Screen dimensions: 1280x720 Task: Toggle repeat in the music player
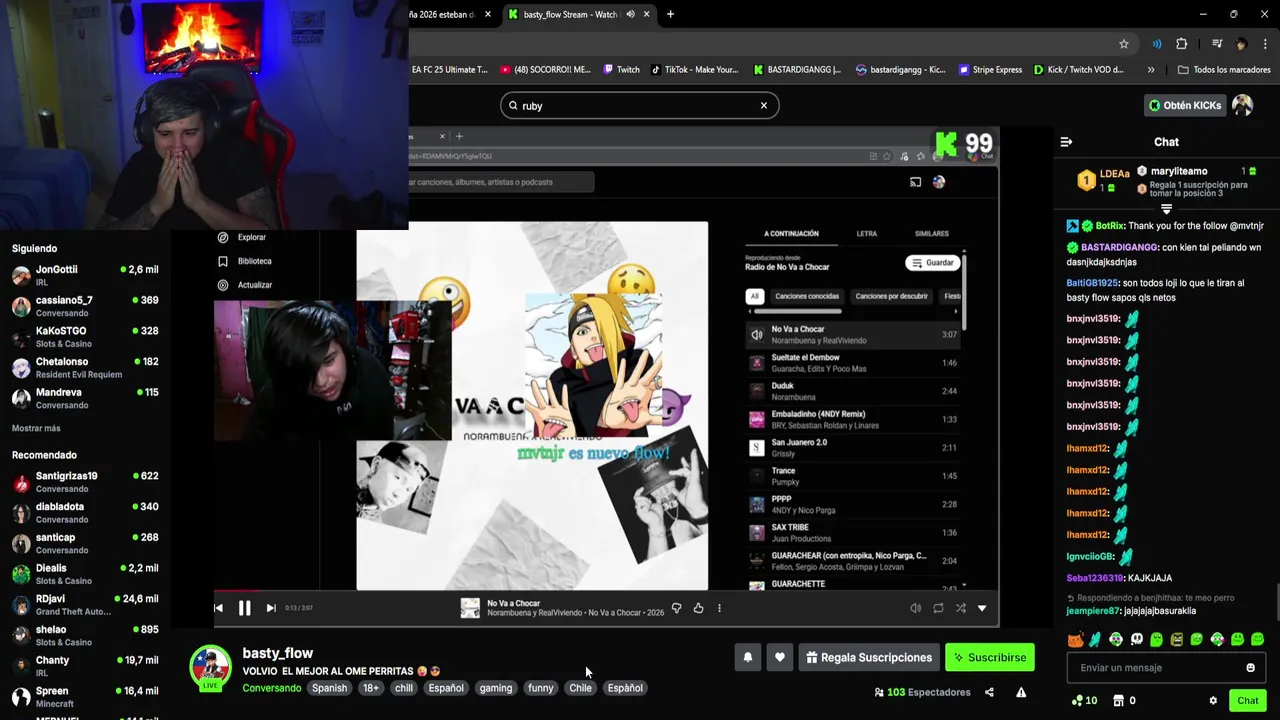938,608
